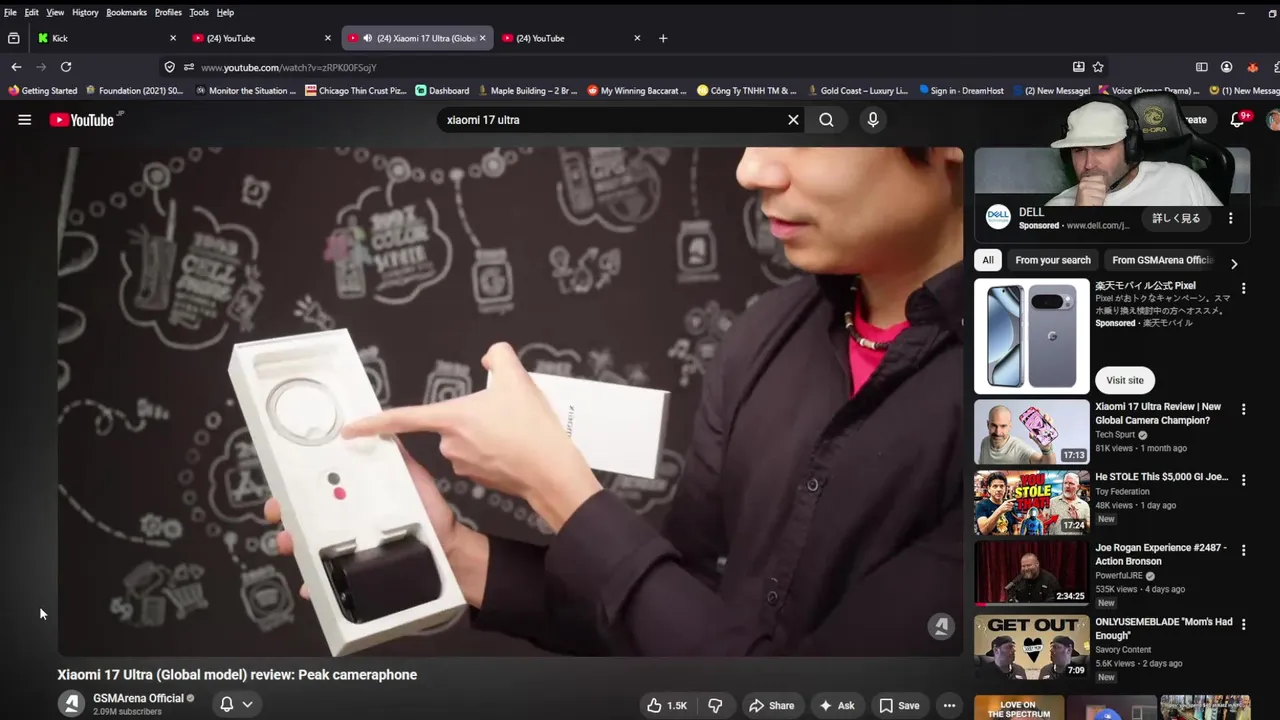Open the Sign in - DreamHost bookmark

pyautogui.click(x=961, y=91)
